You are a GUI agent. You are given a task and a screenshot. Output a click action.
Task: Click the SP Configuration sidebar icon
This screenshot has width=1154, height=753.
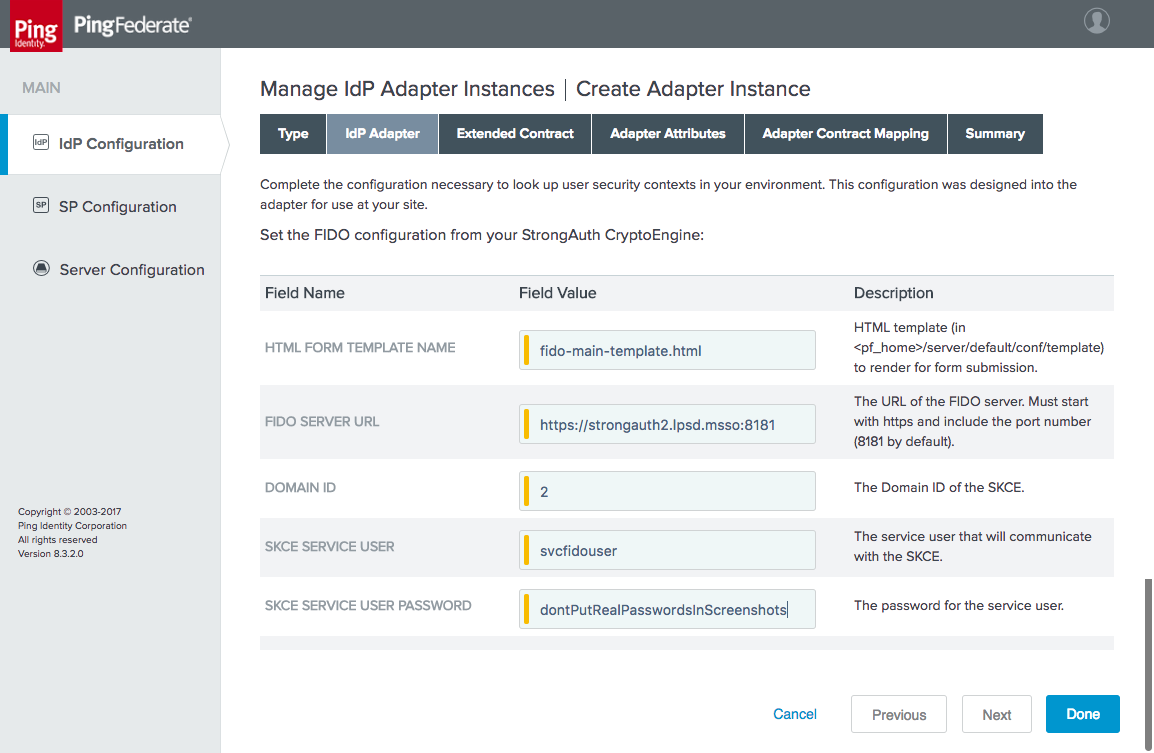coord(41,205)
